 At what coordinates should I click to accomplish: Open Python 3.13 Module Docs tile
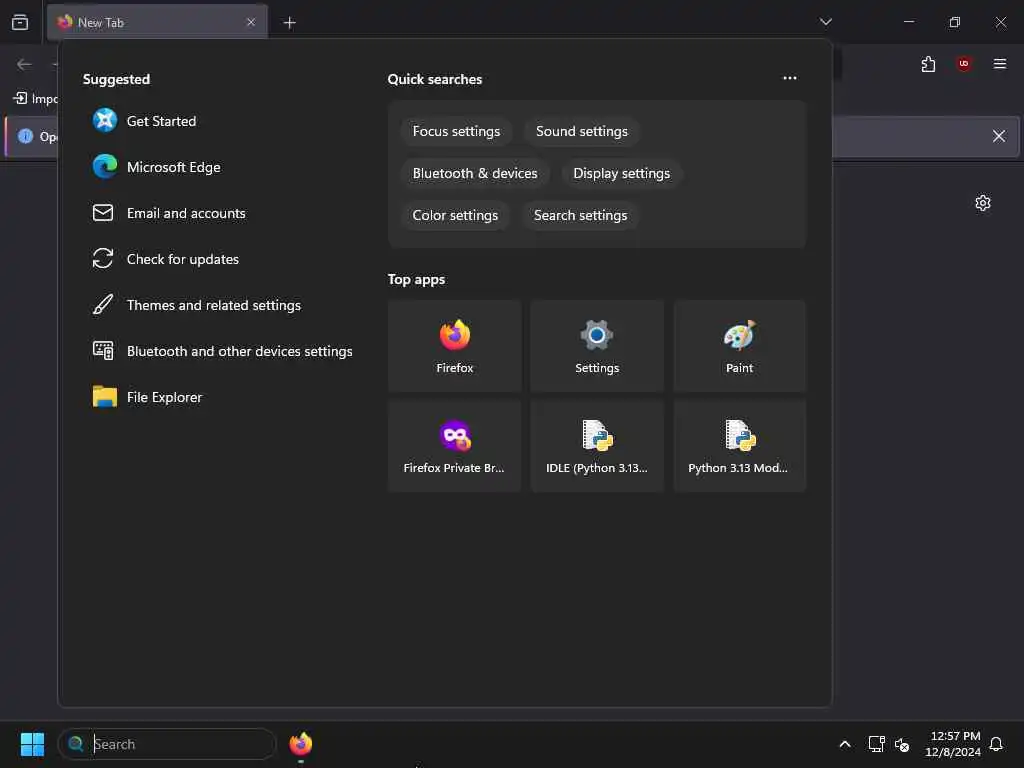click(739, 446)
